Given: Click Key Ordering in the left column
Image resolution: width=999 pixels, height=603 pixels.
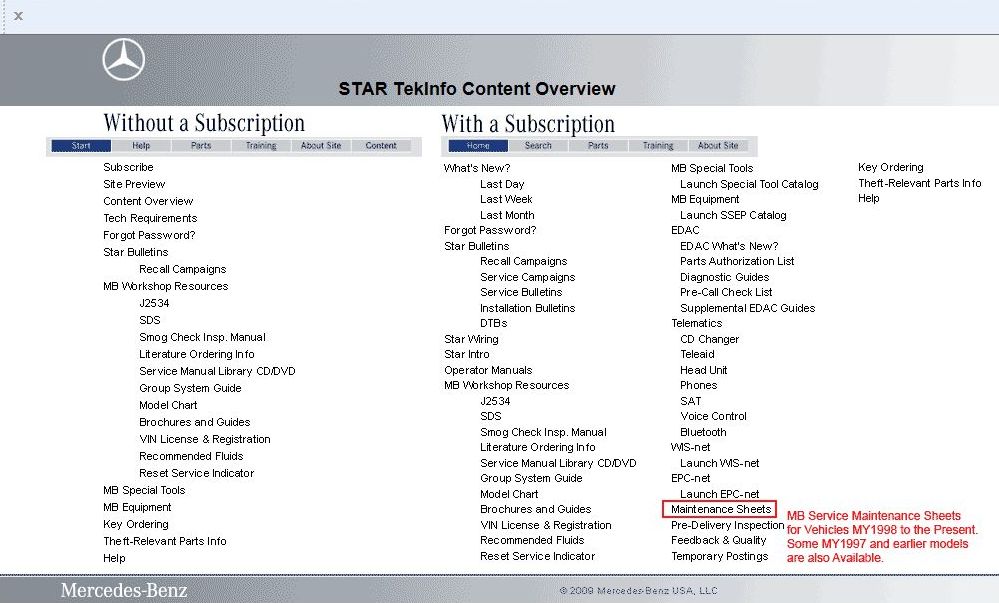Looking at the screenshot, I should [x=136, y=524].
